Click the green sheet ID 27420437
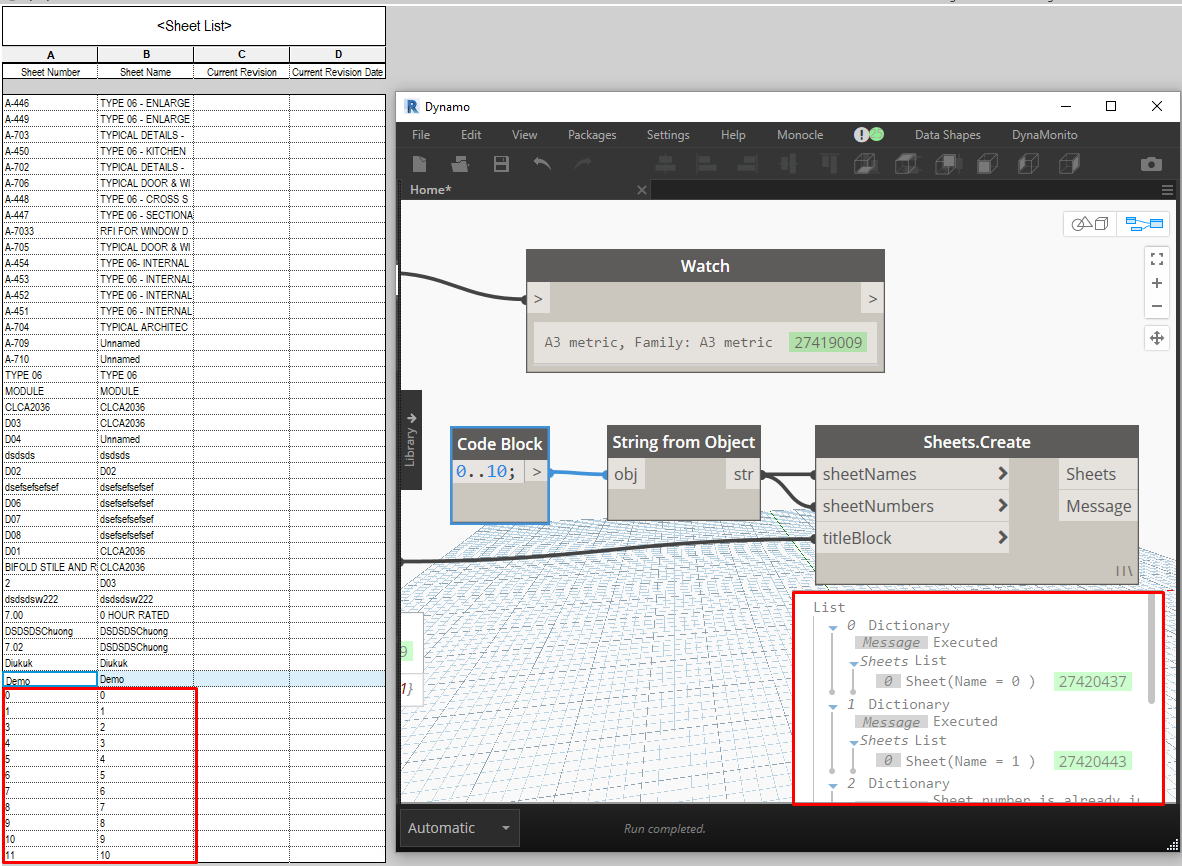Image resolution: width=1182 pixels, height=866 pixels. pos(1092,681)
